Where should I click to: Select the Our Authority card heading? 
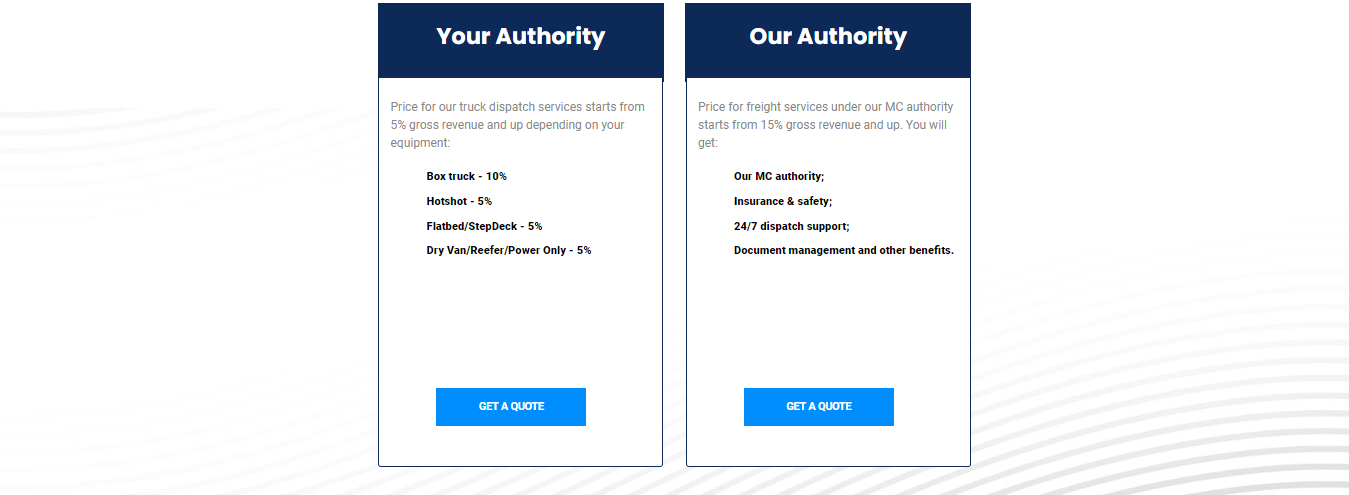(x=828, y=36)
